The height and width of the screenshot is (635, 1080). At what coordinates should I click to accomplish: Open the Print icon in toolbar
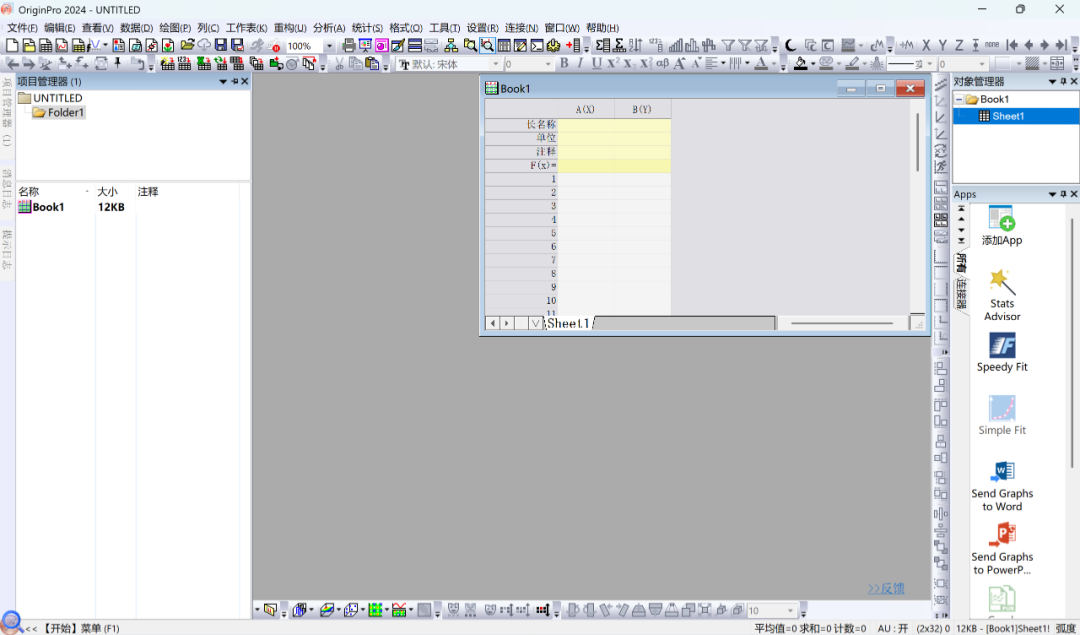click(x=349, y=45)
